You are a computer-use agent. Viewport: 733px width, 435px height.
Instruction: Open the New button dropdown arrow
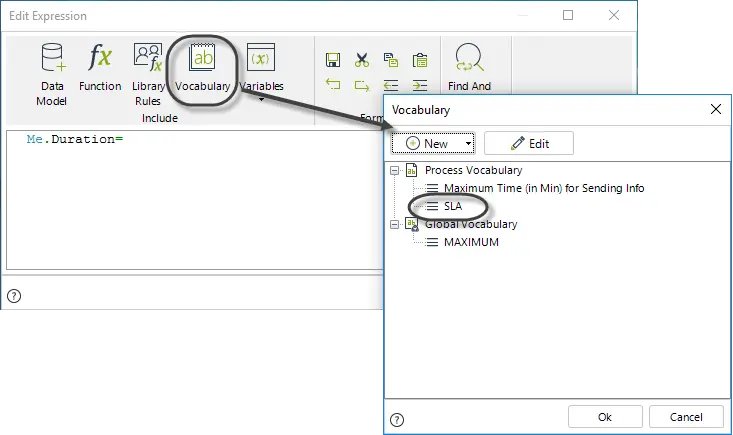pyautogui.click(x=468, y=143)
